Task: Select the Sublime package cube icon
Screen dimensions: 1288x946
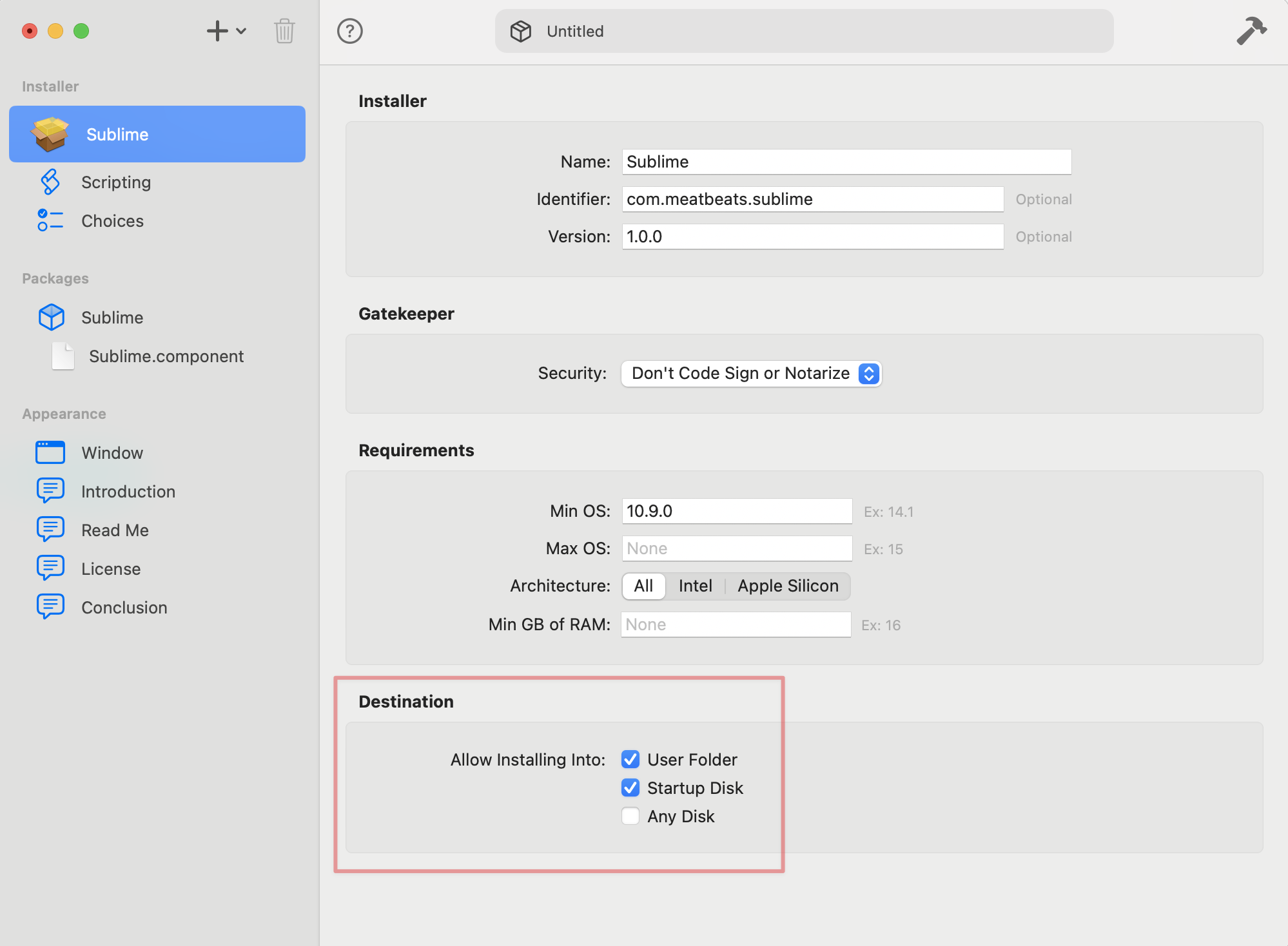Action: (52, 317)
